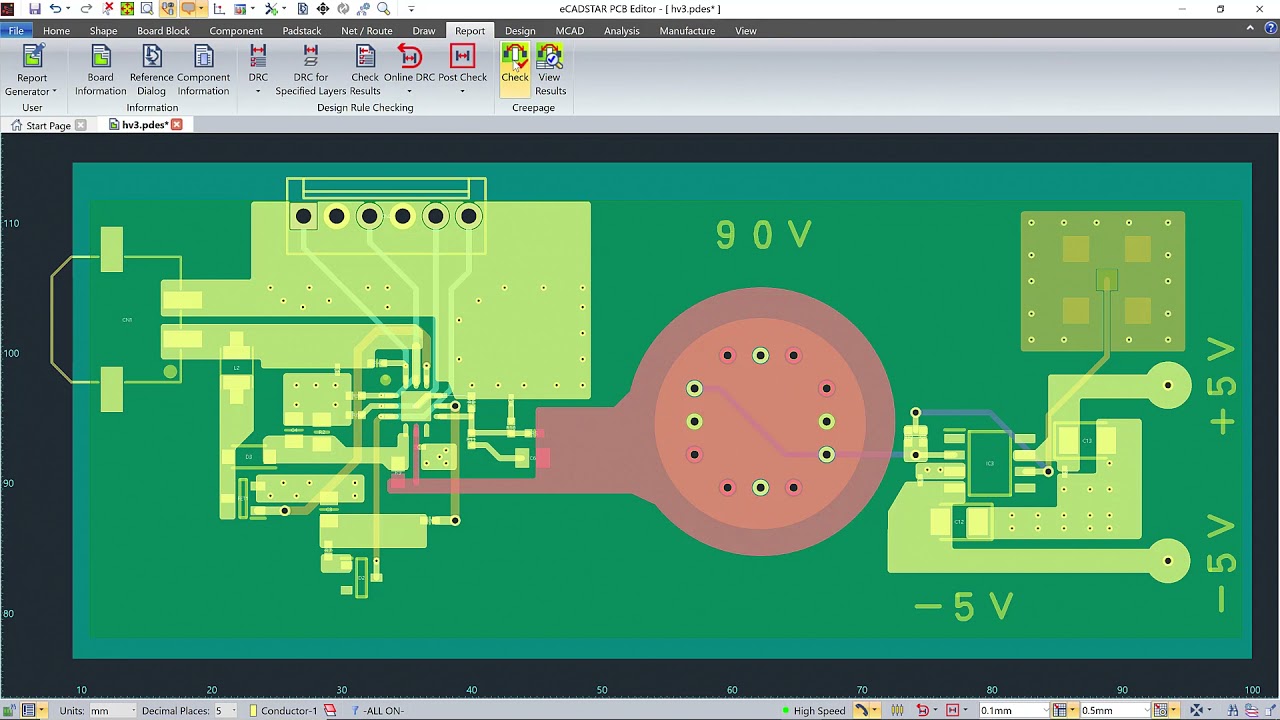This screenshot has height=720, width=1280.
Task: Close the hv3.pdes document tab
Action: pos(177,125)
